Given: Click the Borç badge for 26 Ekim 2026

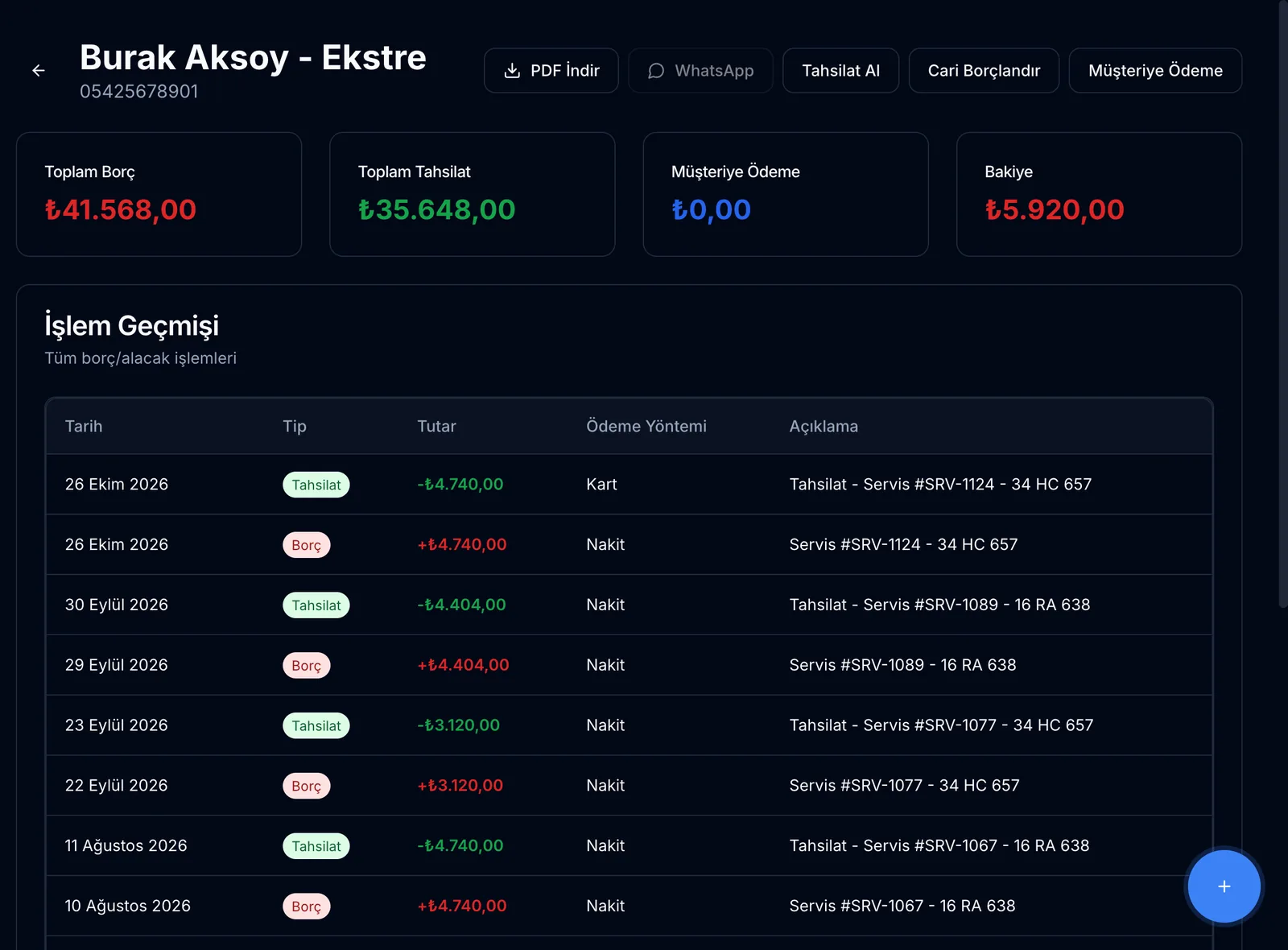Looking at the screenshot, I should point(307,545).
